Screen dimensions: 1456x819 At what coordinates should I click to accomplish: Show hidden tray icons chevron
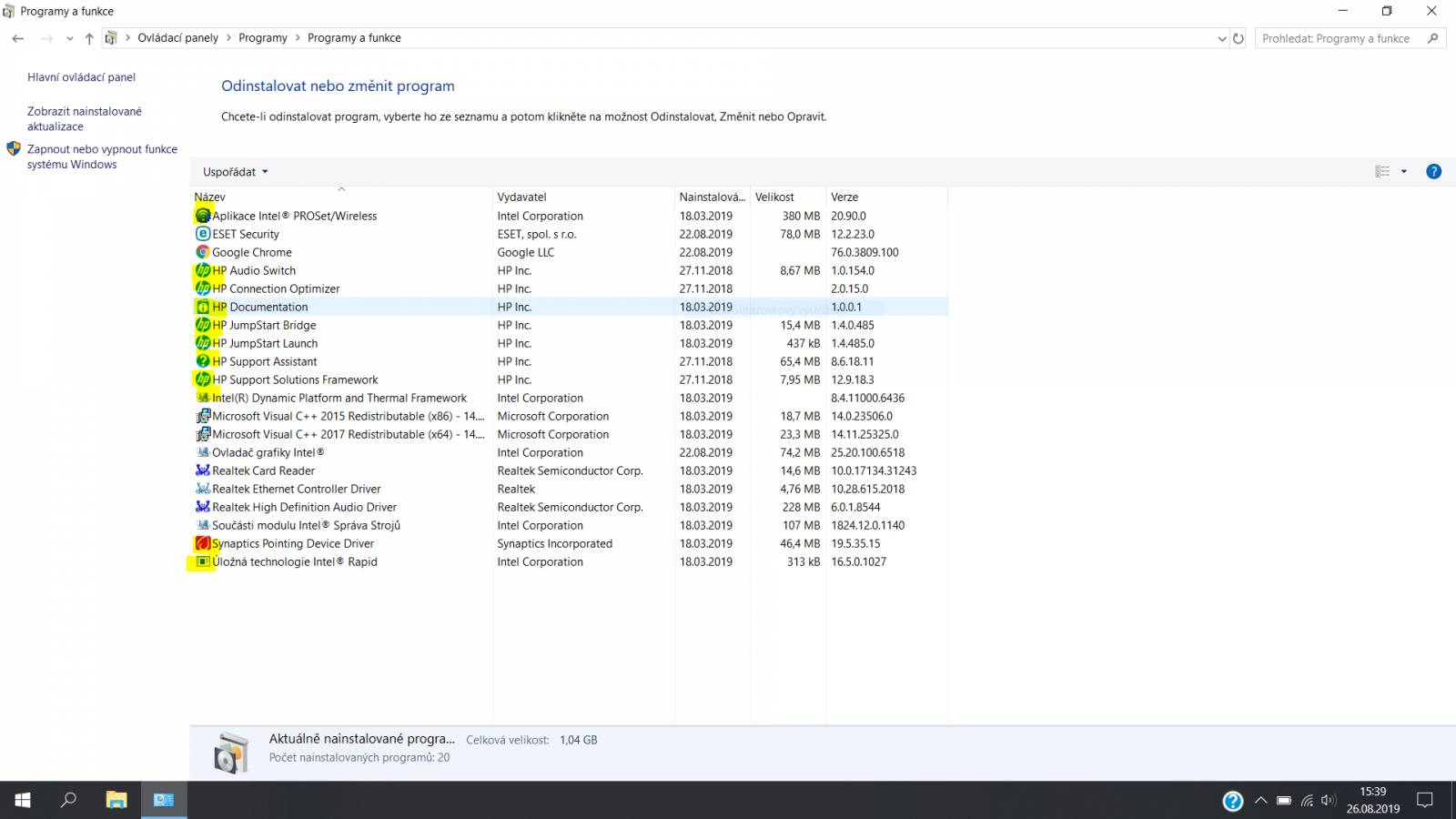tap(1260, 801)
